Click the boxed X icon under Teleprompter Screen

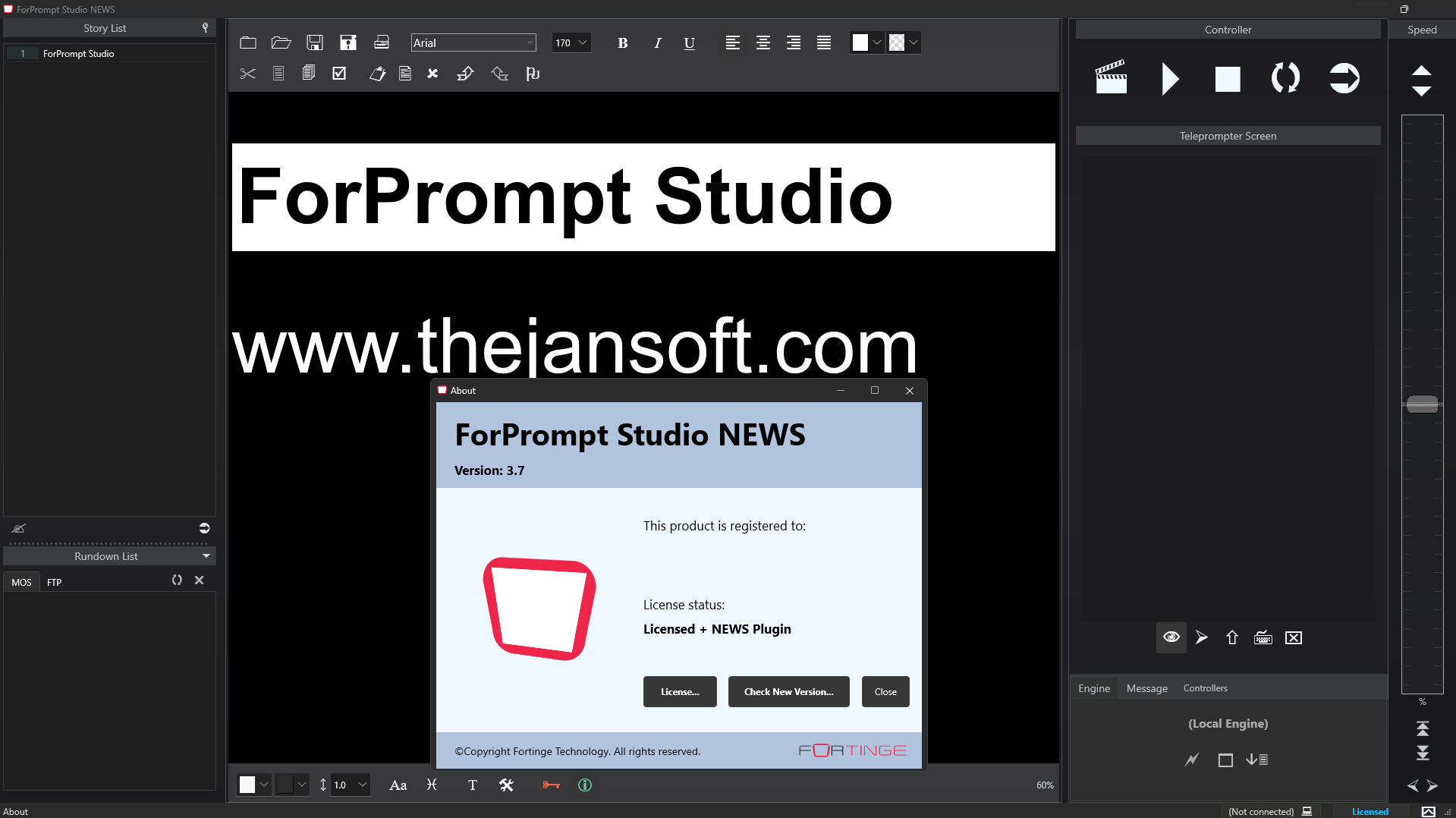1294,637
